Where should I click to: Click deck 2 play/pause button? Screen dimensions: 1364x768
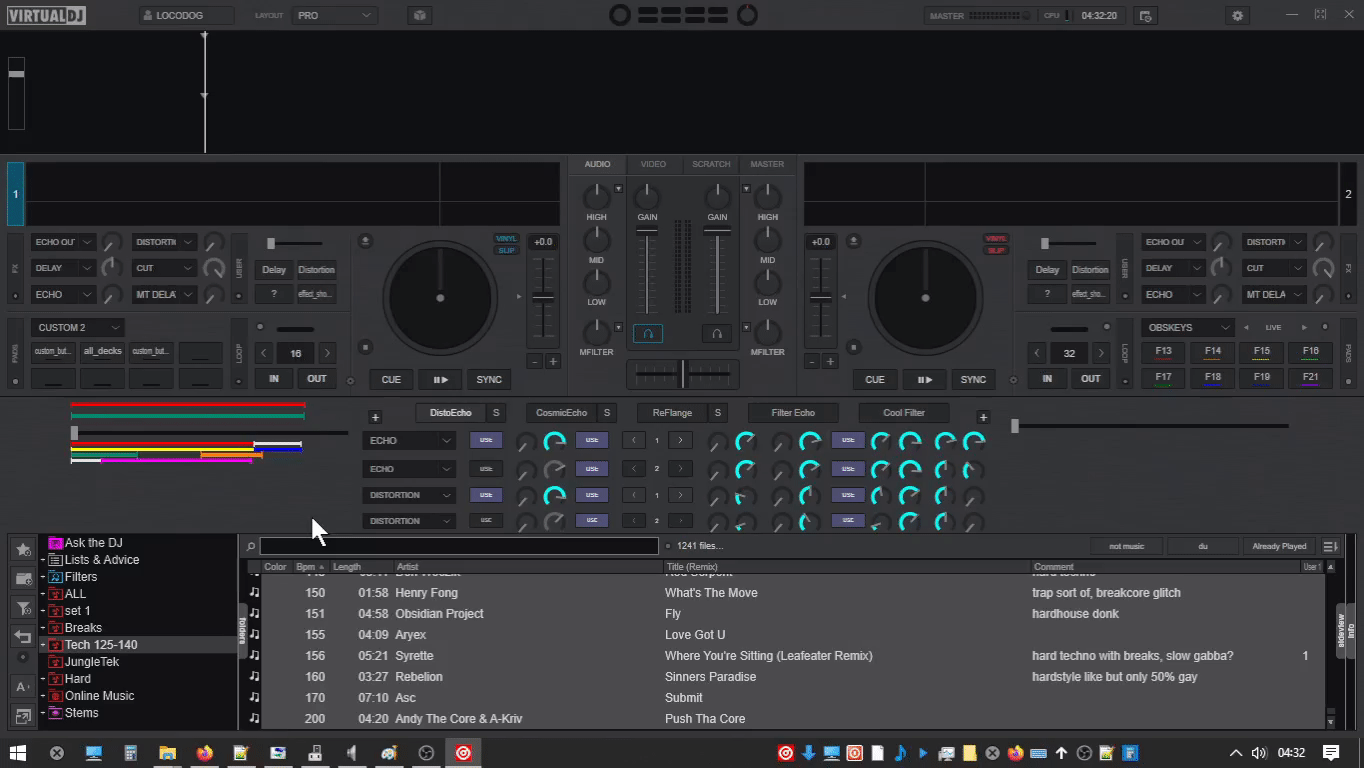click(x=924, y=380)
